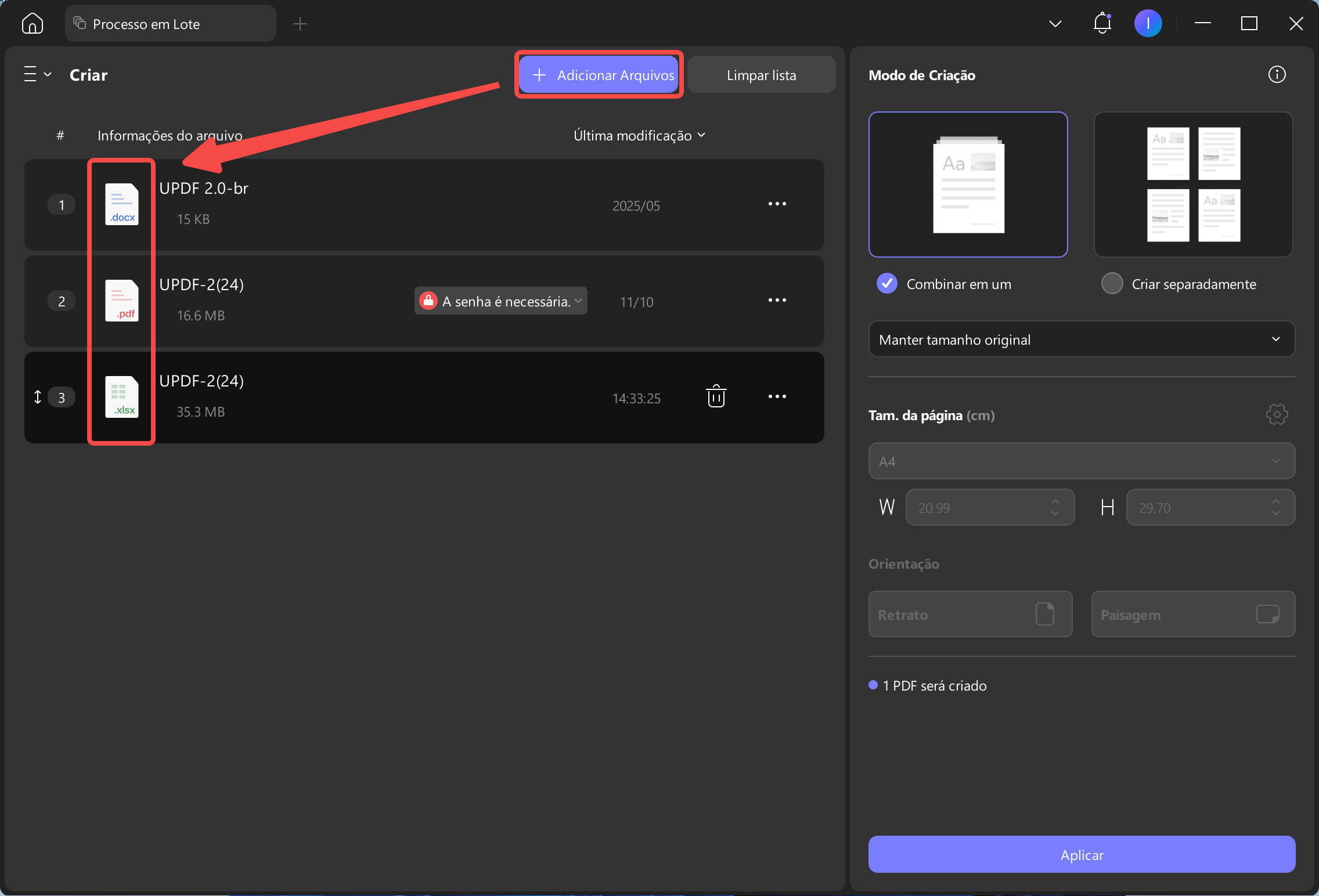1319x896 pixels.
Task: Click the plus icon to open new tab
Action: pos(300,24)
